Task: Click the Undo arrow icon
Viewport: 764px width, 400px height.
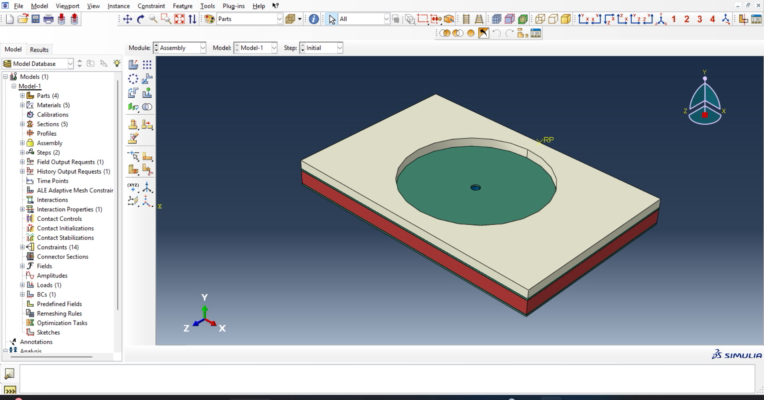Action: [x=497, y=33]
